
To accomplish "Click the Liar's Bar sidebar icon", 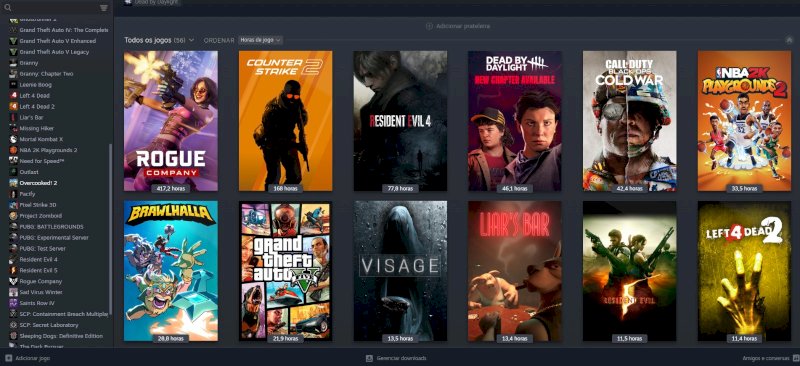I will click(13, 117).
